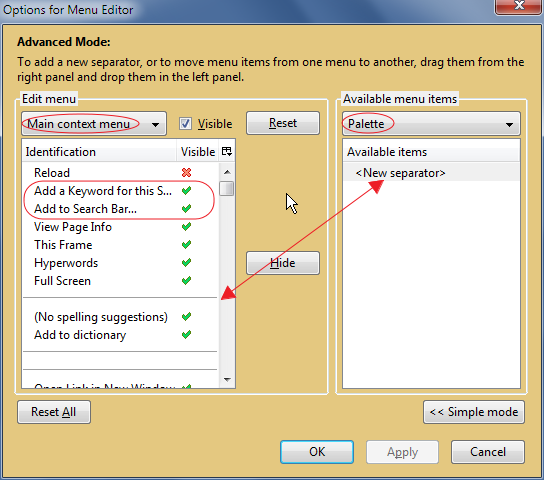
Task: Click green check beside Hyperwords
Action: click(186, 263)
